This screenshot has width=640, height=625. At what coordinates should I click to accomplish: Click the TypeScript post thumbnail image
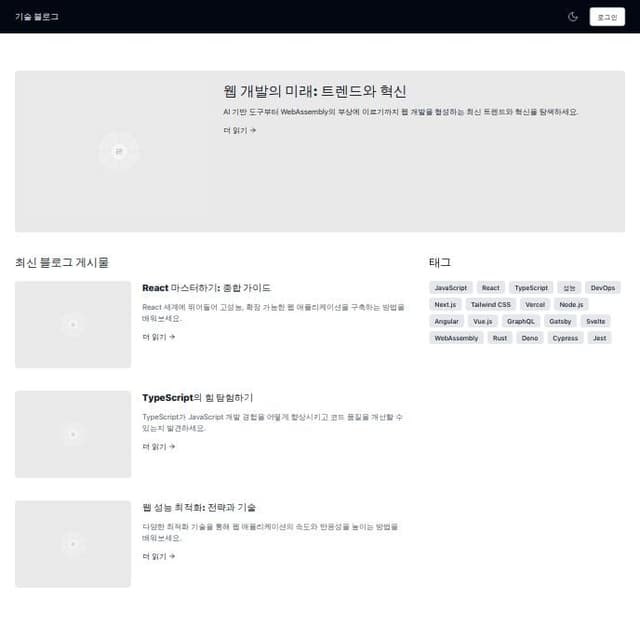click(x=73, y=434)
